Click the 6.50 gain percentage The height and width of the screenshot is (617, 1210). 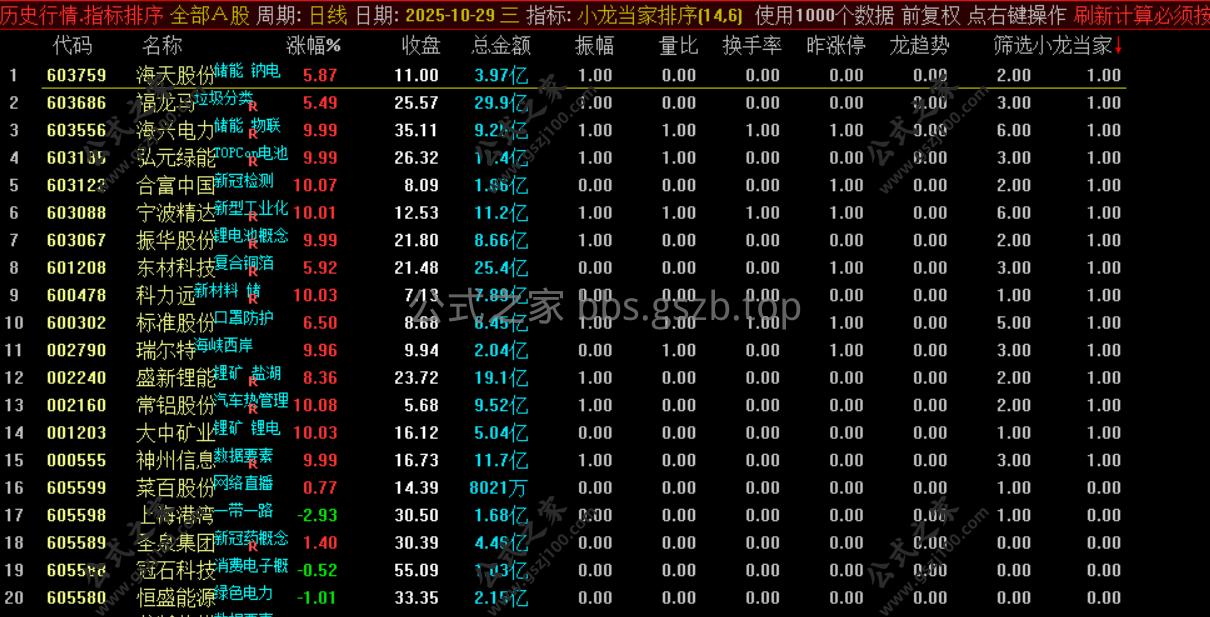pos(320,323)
